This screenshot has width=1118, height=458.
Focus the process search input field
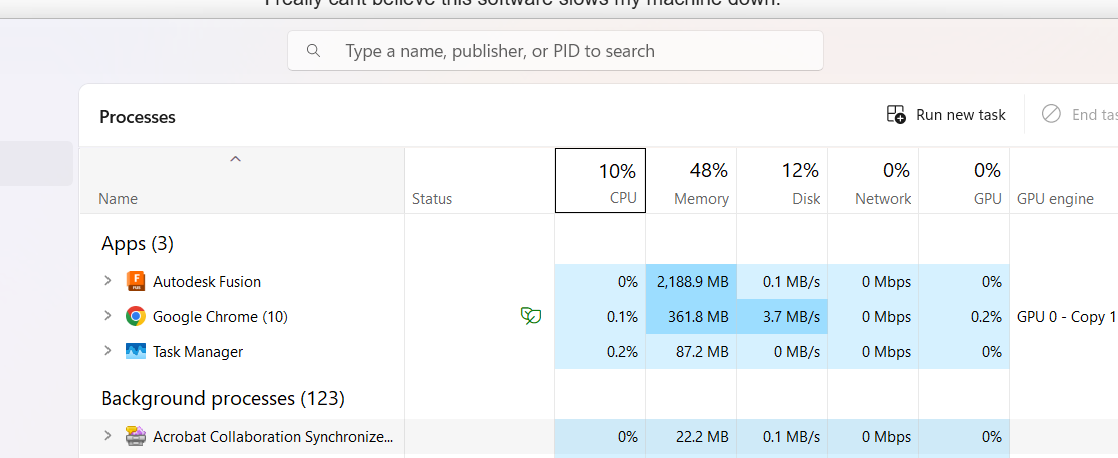click(570, 51)
